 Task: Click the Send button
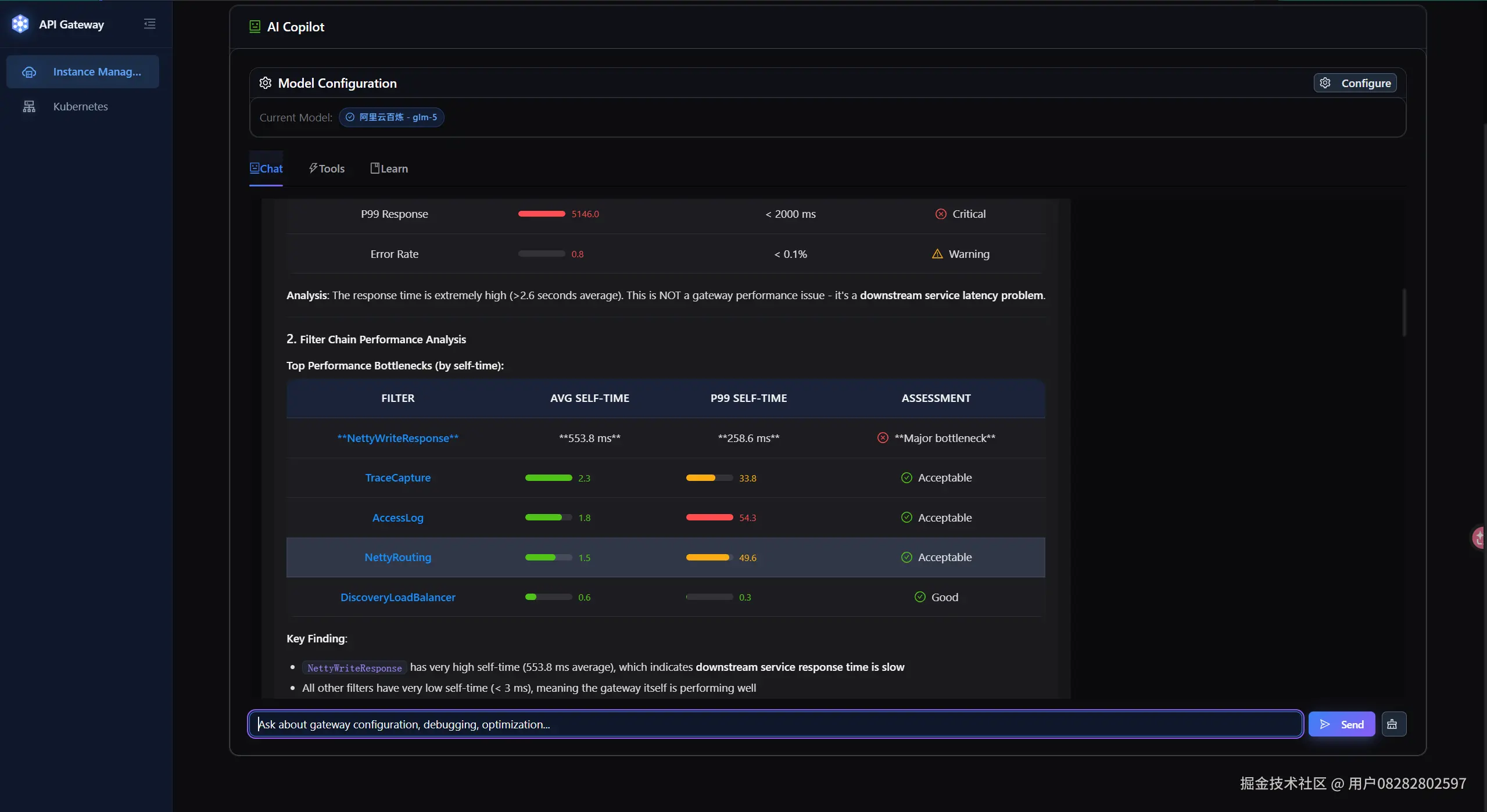1342,724
